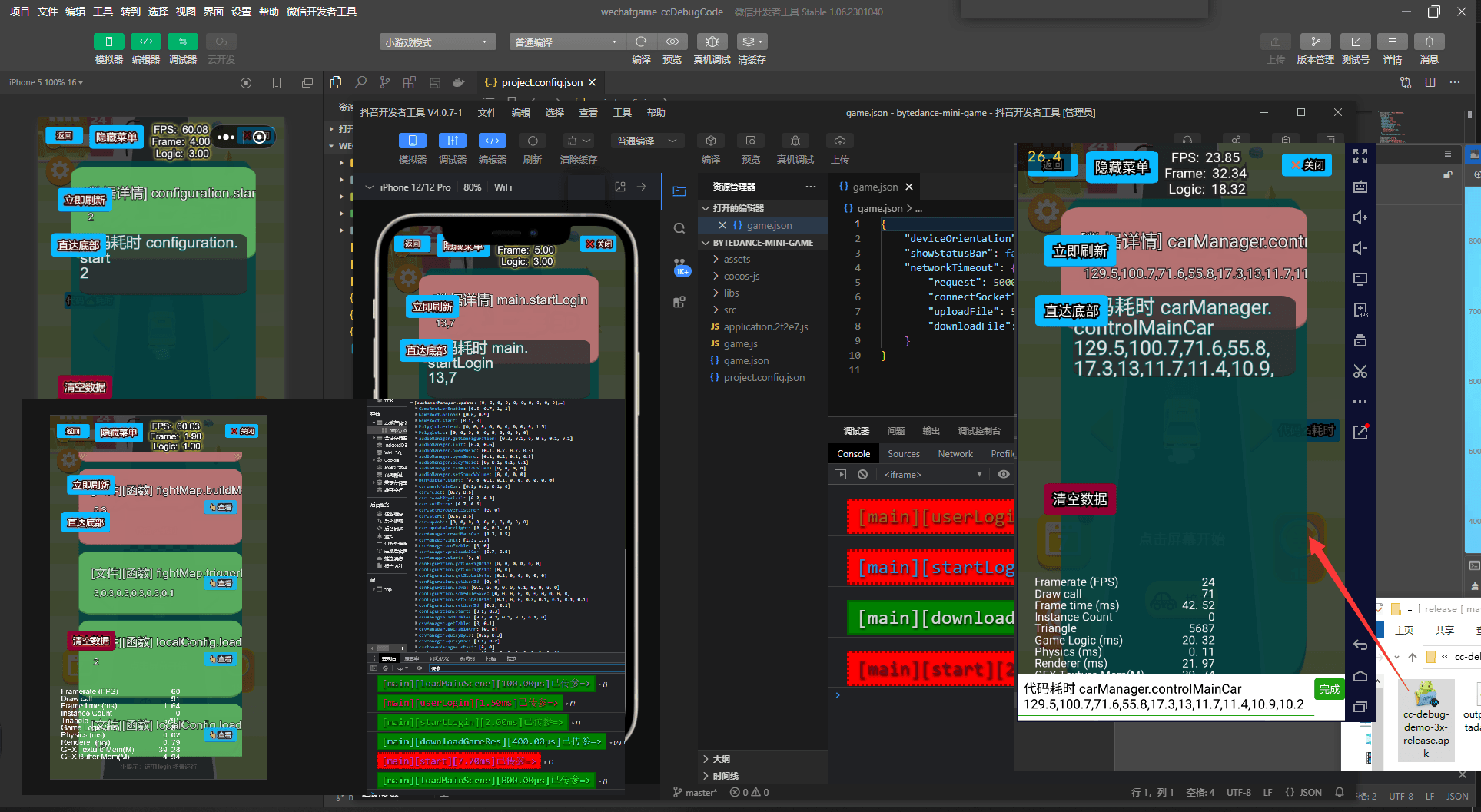Open the 小游戏模式 mode dropdown
Image resolution: width=1481 pixels, height=812 pixels.
(x=437, y=42)
